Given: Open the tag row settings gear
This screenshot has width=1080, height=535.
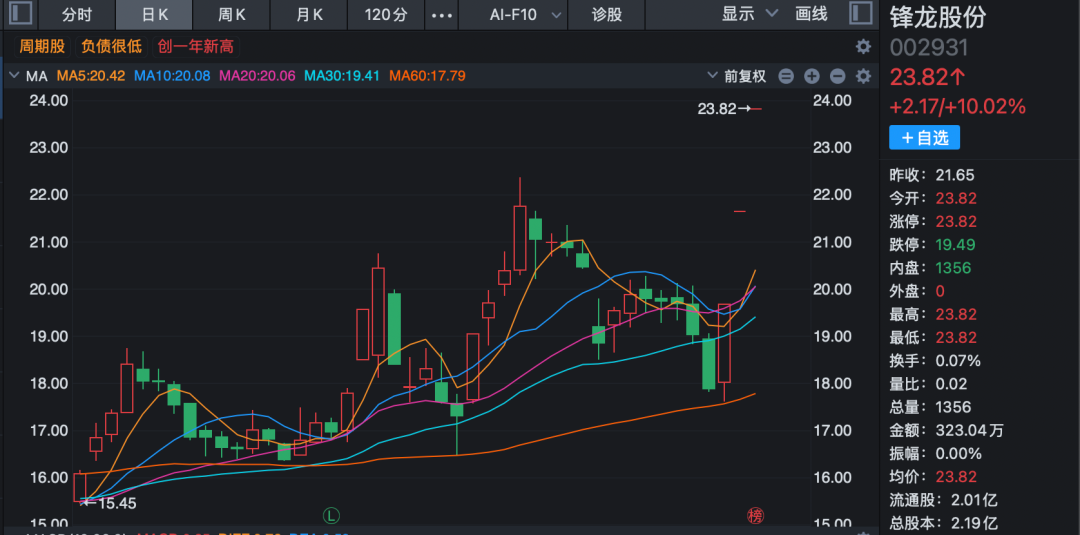Looking at the screenshot, I should point(863,46).
